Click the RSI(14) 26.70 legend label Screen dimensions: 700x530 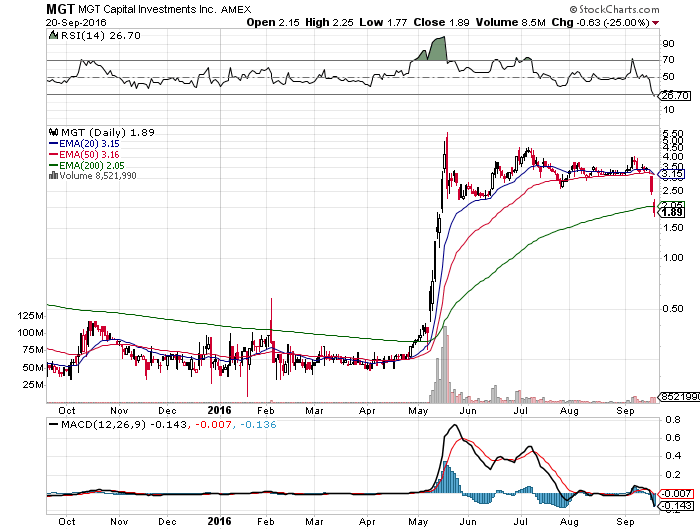coord(100,36)
